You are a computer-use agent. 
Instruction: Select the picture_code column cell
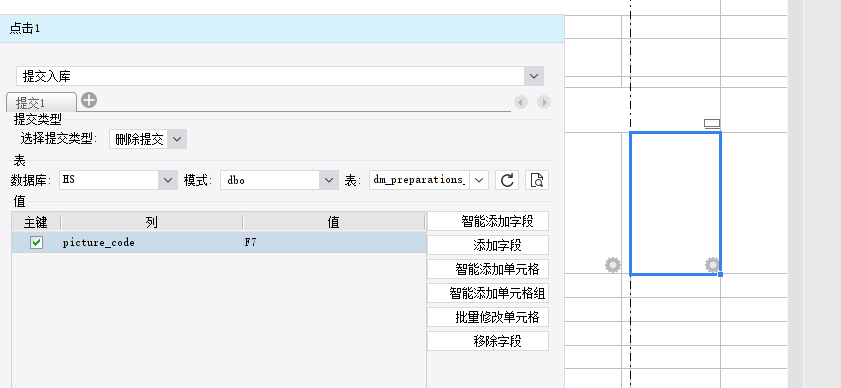coord(152,243)
